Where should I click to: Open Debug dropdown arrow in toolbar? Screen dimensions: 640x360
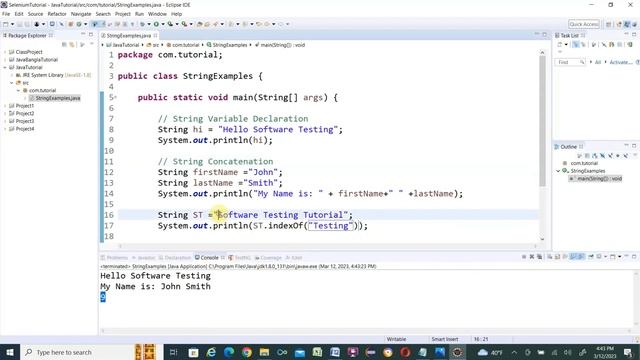pyautogui.click(x=149, y=24)
